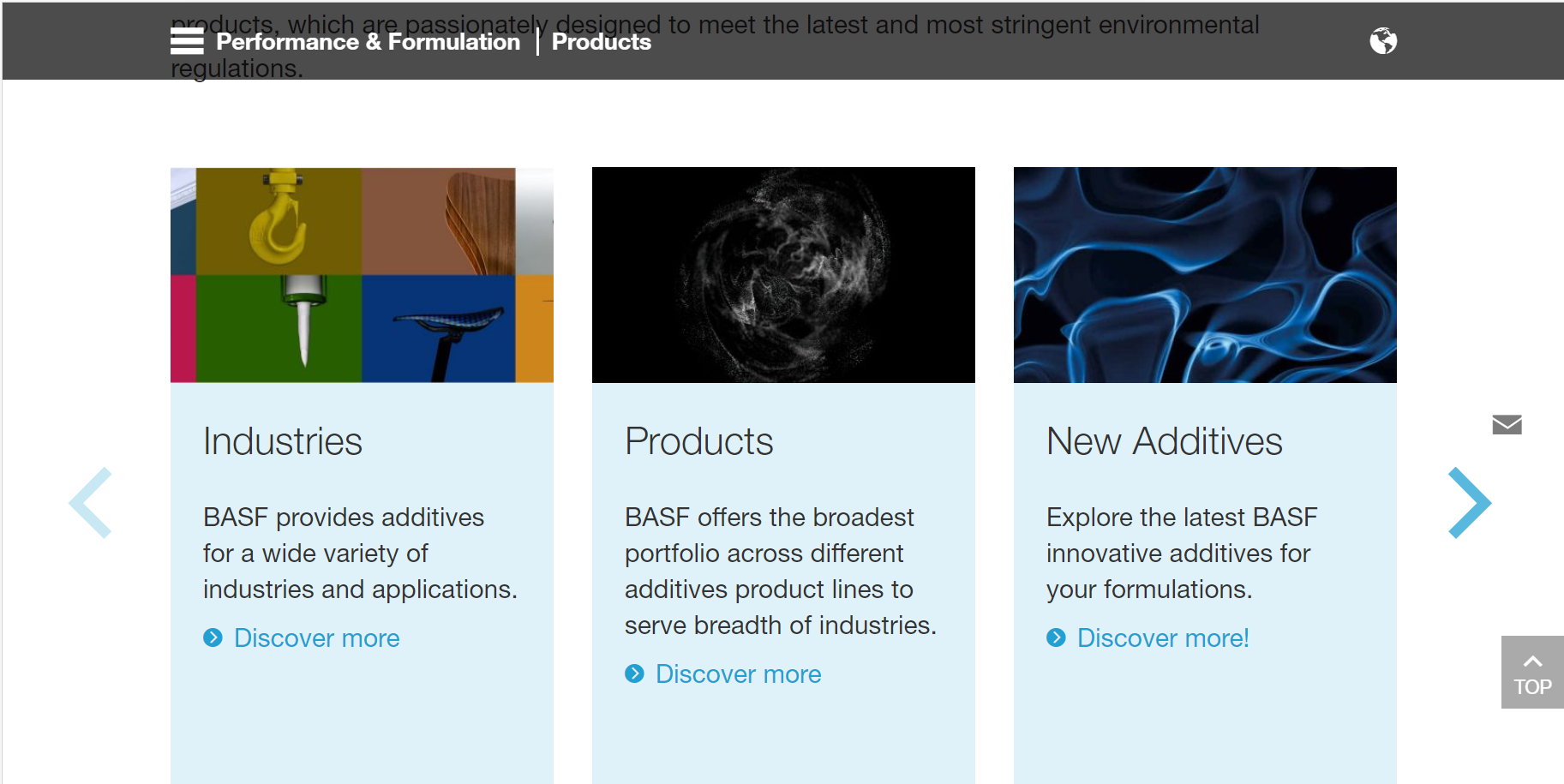The image size is (1564, 784).
Task: Open the Industries colorful collage image
Action: [x=362, y=275]
